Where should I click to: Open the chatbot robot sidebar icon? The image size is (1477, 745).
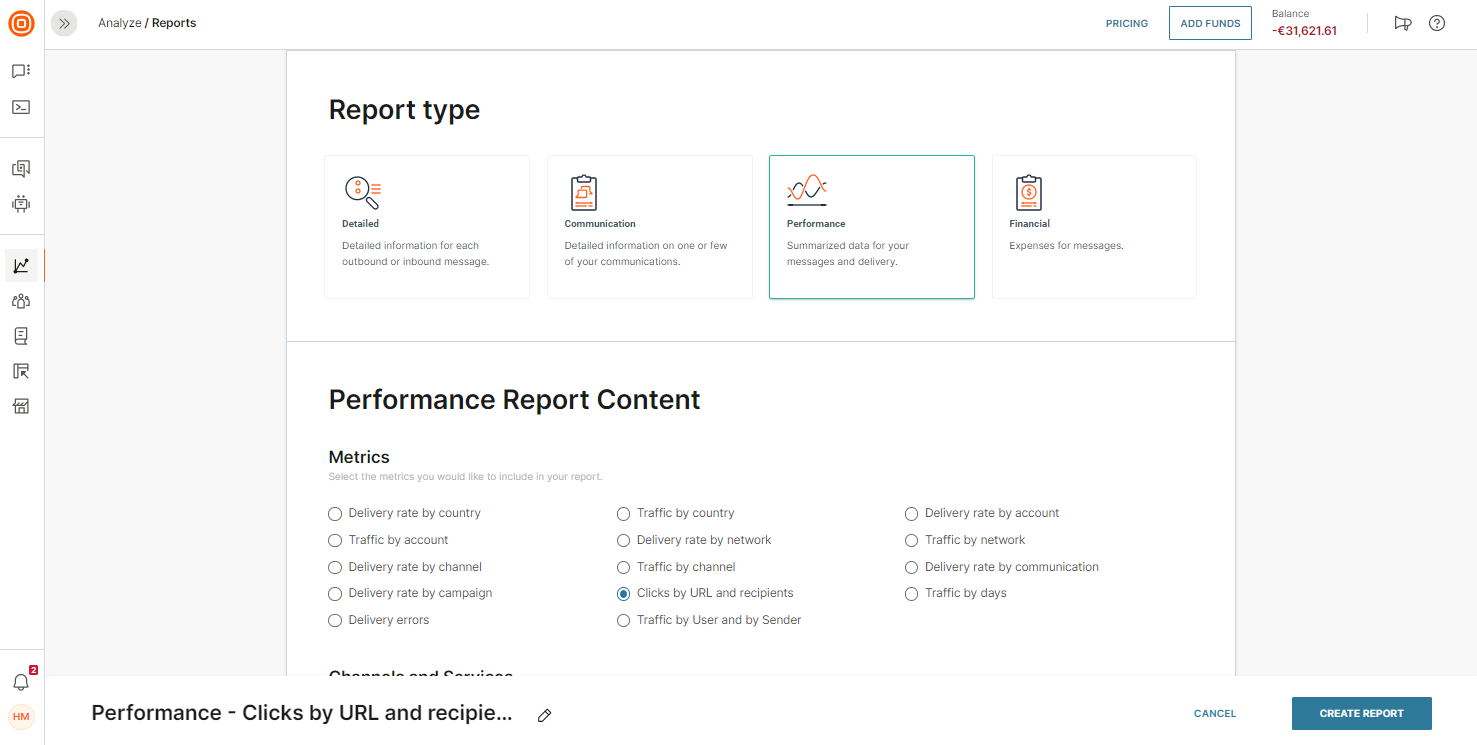click(x=21, y=204)
